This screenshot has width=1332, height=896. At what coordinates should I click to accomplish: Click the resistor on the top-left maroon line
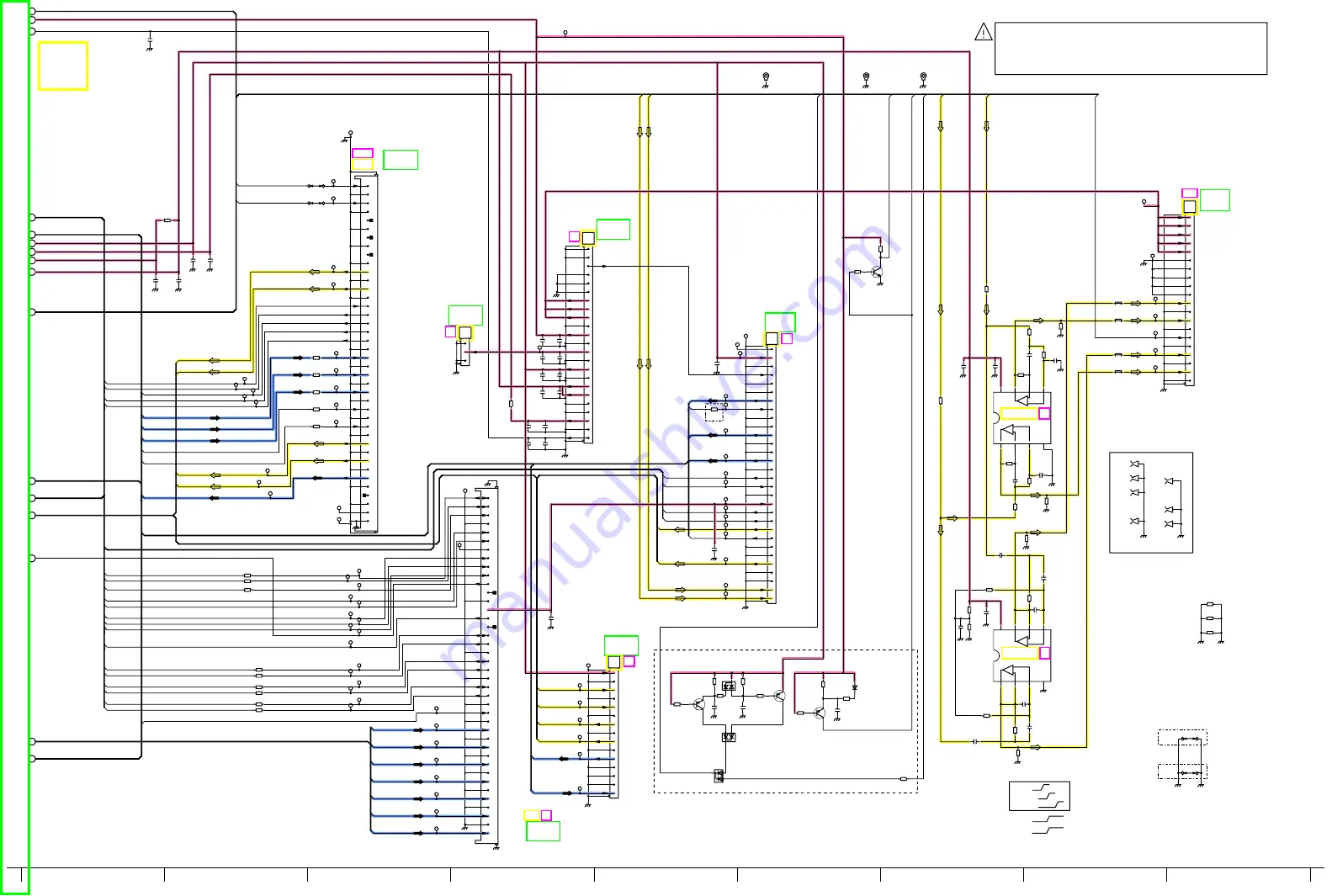[x=167, y=220]
